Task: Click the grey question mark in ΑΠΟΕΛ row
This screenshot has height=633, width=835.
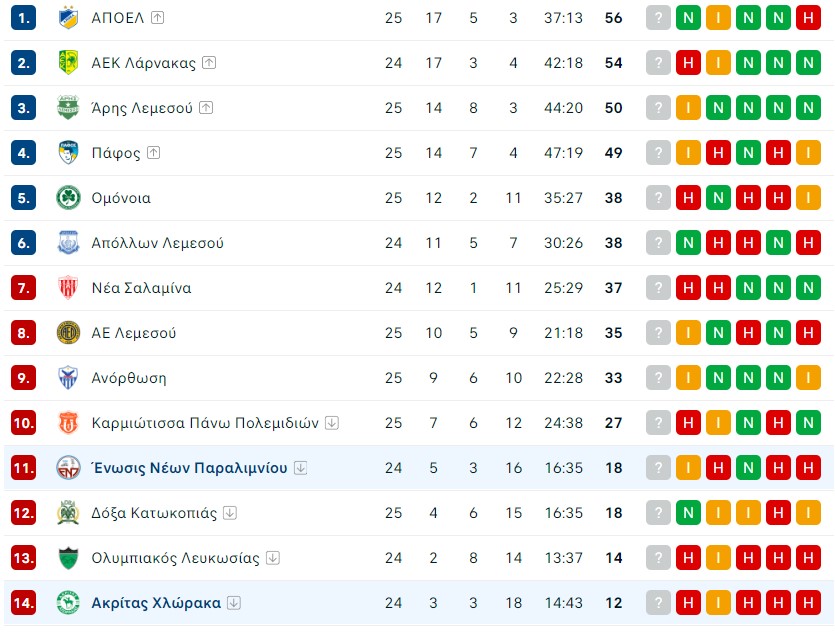Action: tap(658, 18)
